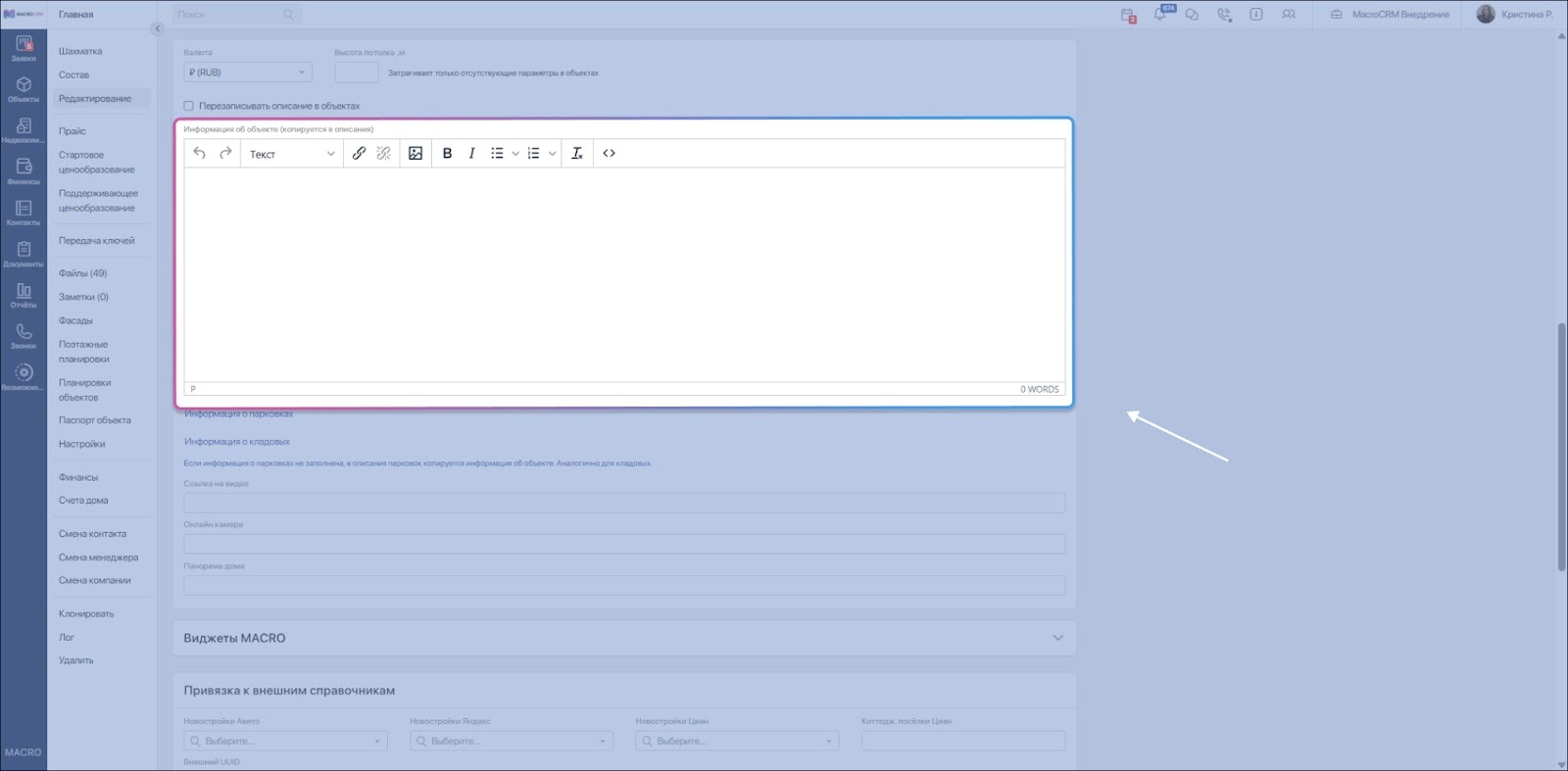The image size is (1568, 771).
Task: Open the source code view icon
Action: [x=609, y=153]
